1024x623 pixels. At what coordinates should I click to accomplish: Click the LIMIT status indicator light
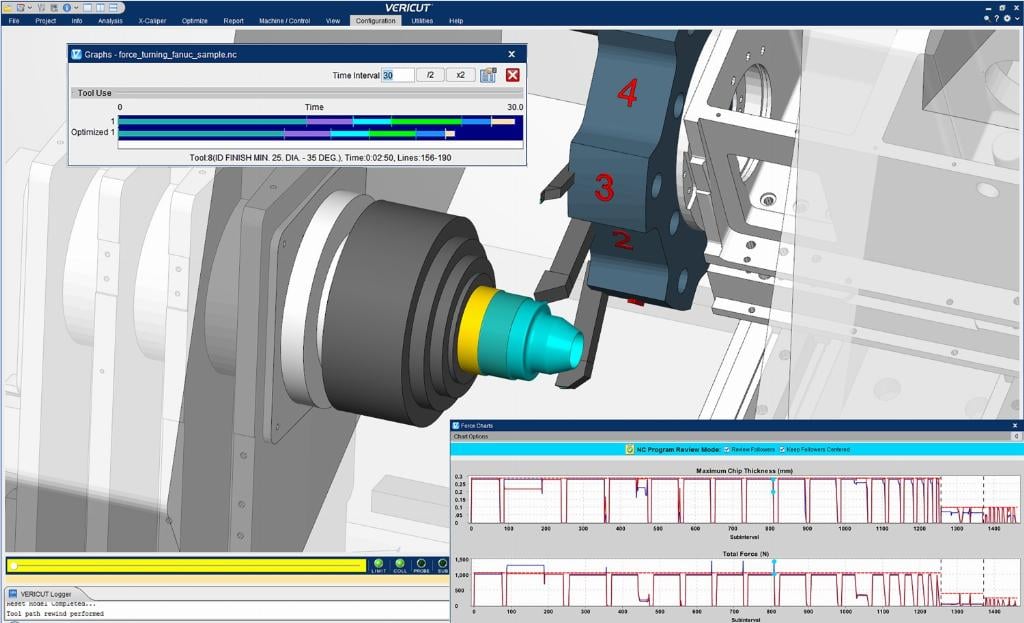[378, 565]
